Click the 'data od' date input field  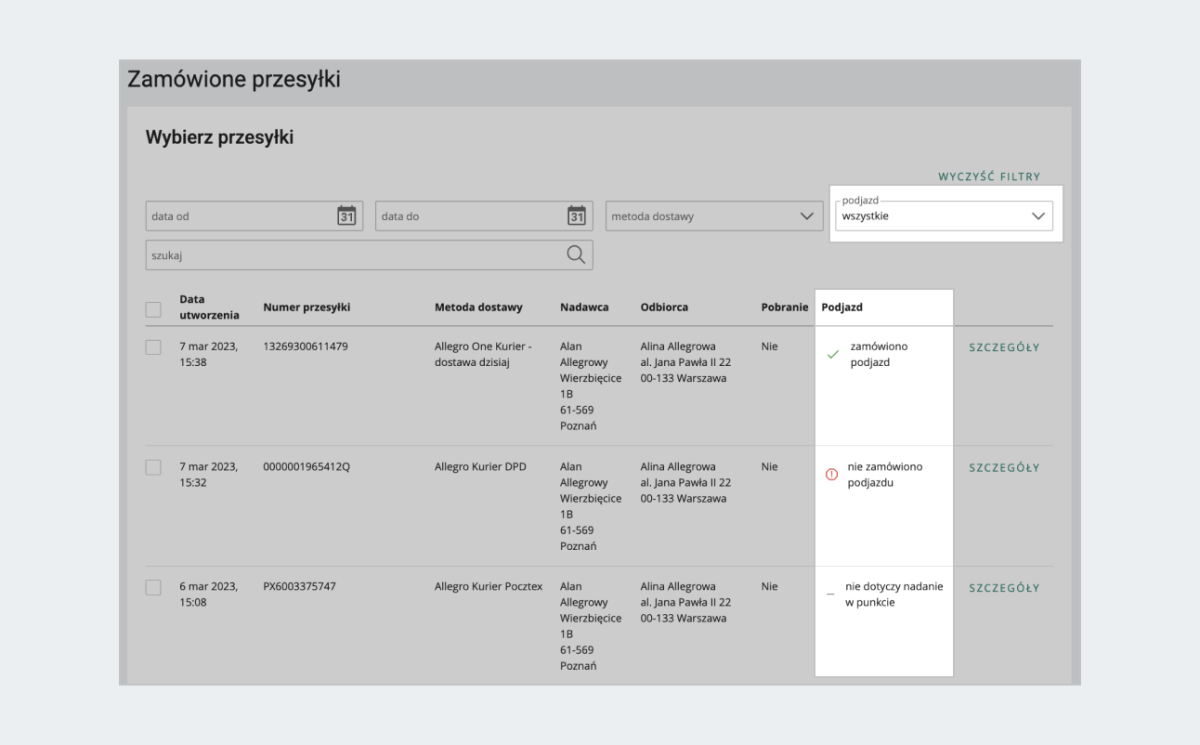pyautogui.click(x=240, y=216)
